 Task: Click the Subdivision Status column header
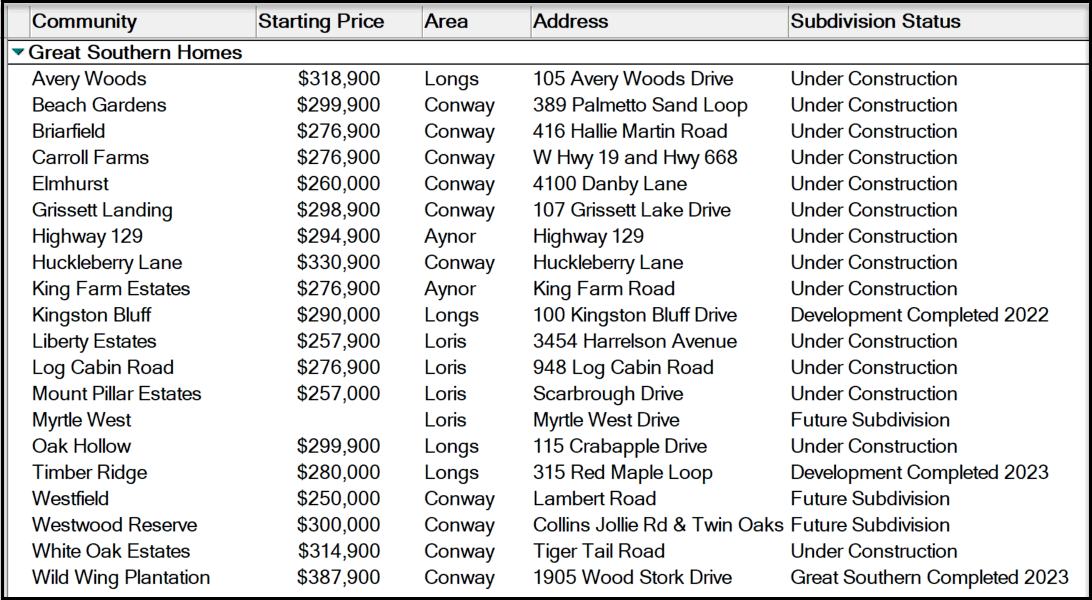tap(875, 21)
